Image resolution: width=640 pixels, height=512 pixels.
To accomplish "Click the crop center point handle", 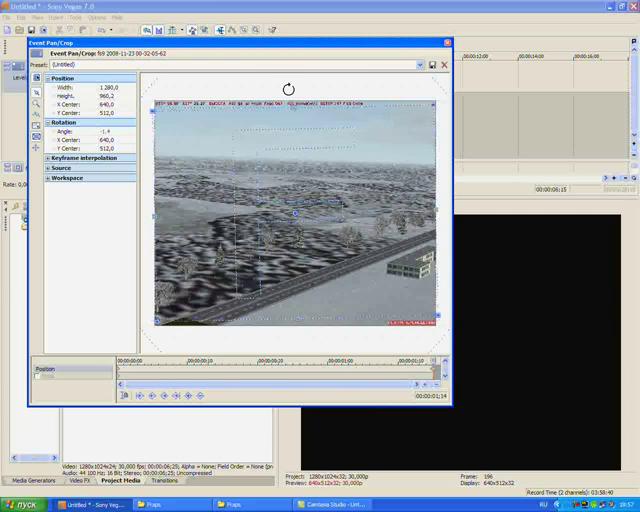I will point(295,213).
